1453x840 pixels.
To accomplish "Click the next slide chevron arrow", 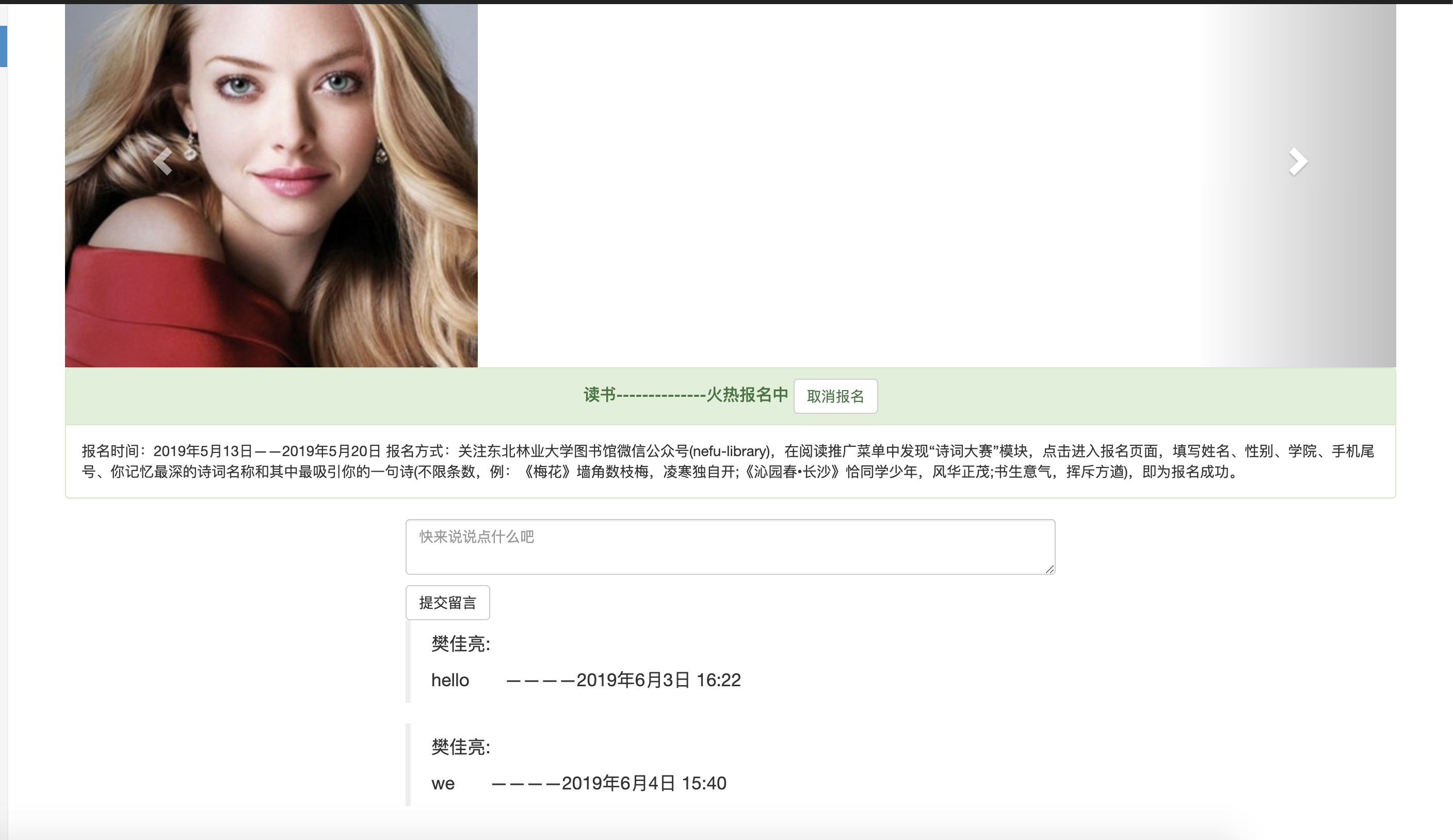I will 1298,161.
